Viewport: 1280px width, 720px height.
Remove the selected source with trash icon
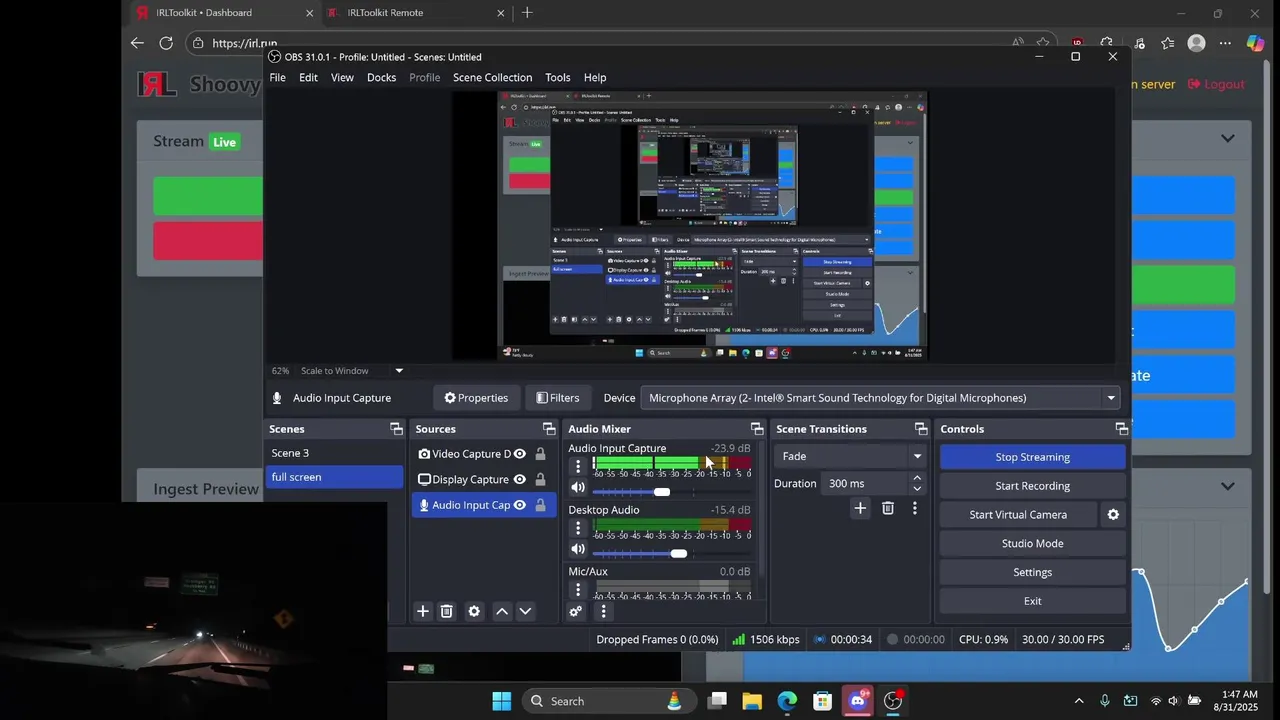pyautogui.click(x=447, y=611)
